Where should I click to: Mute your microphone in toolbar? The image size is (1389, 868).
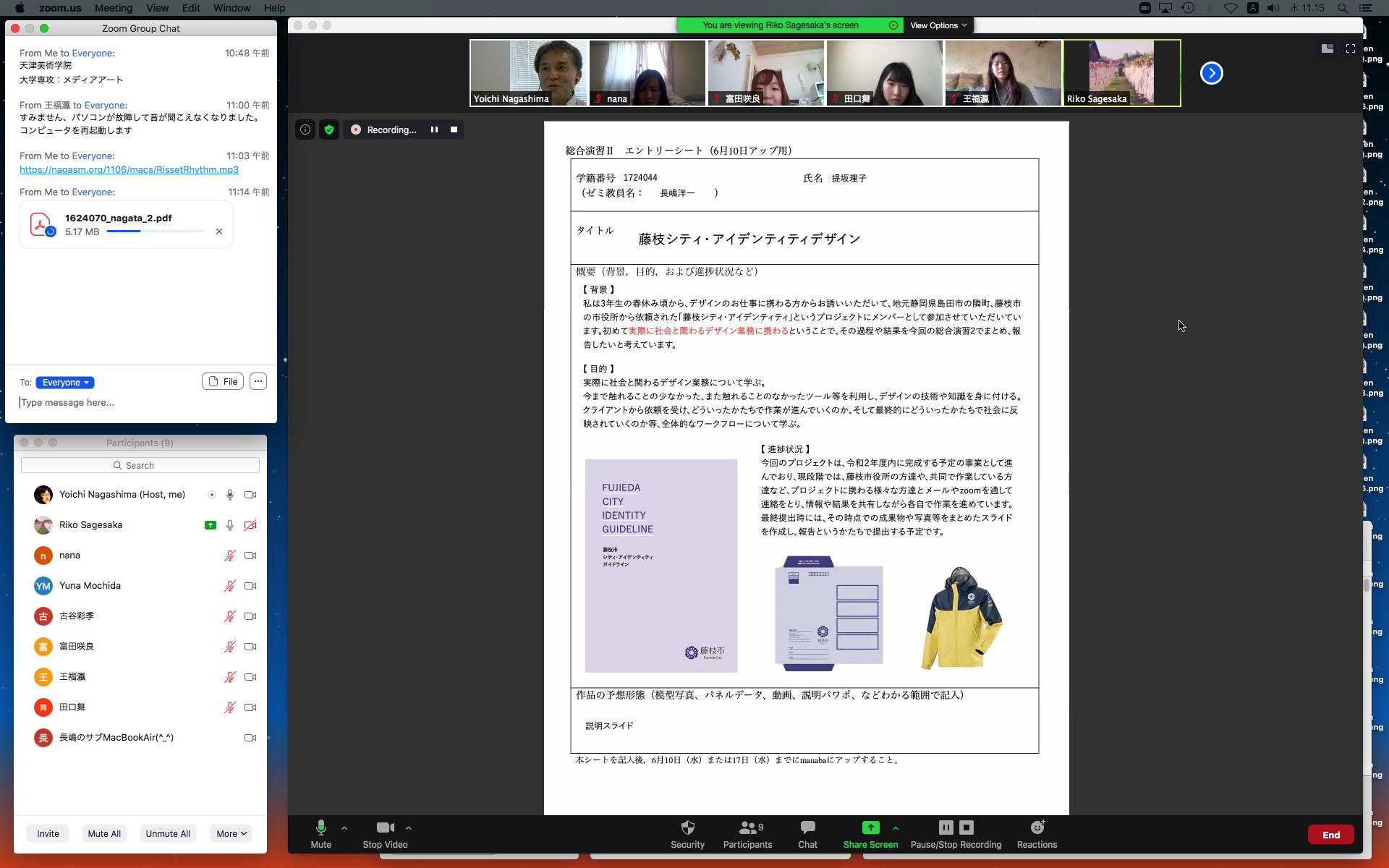(x=320, y=827)
